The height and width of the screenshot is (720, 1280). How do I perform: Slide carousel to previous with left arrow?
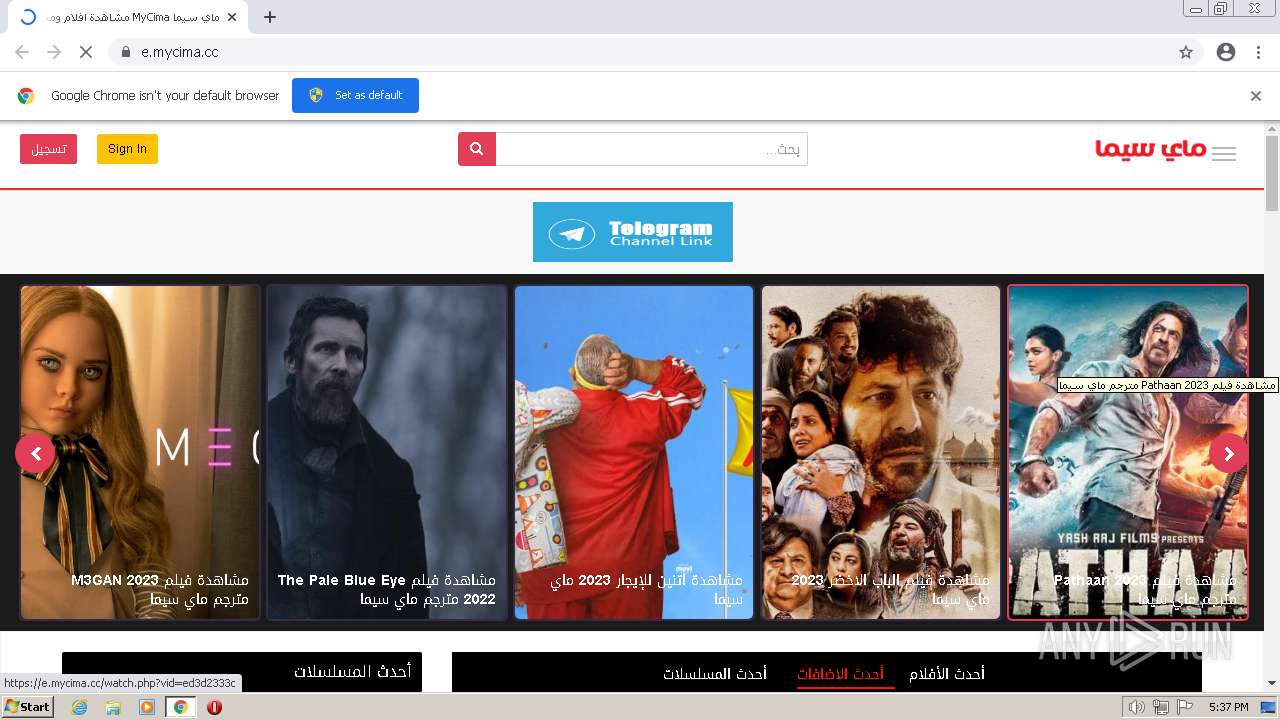(35, 453)
